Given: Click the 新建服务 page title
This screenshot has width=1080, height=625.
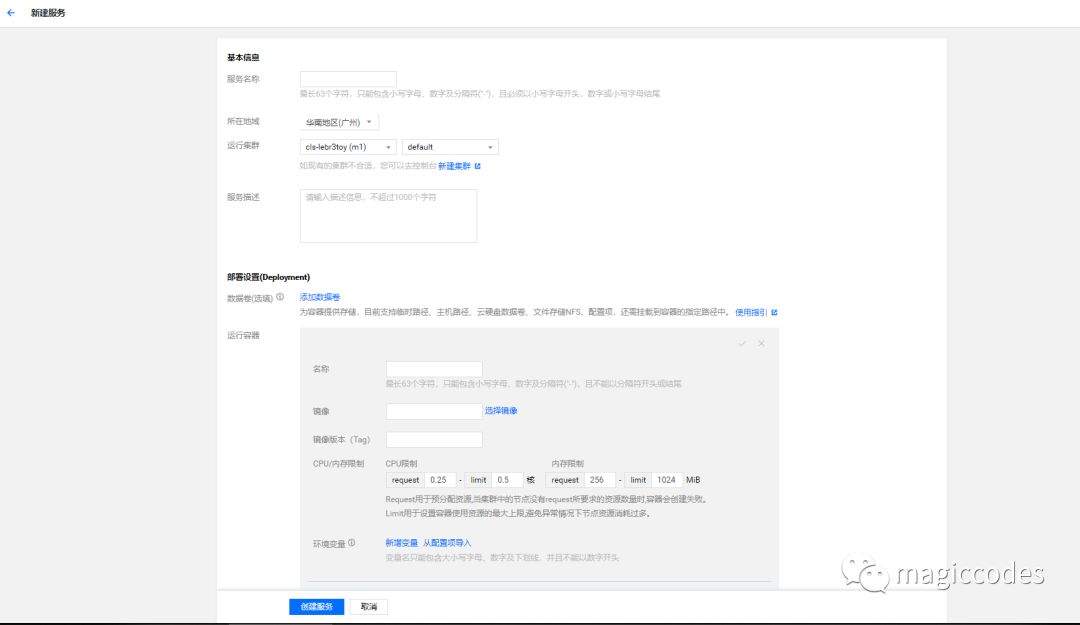Looking at the screenshot, I should click(48, 13).
